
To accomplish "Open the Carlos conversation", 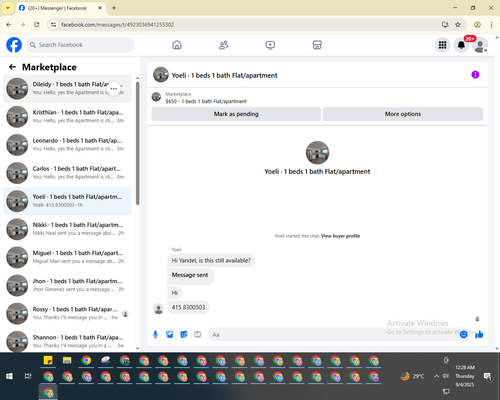I will (x=67, y=173).
